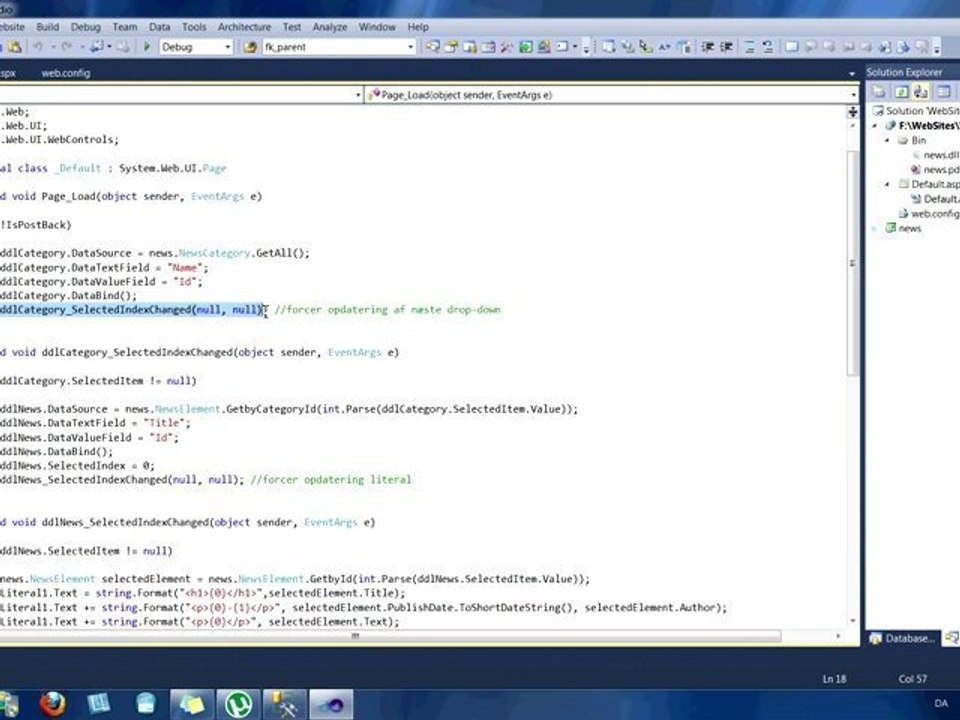The height and width of the screenshot is (720, 960).
Task: Open the hammer tools taskbar icon
Action: coord(285,704)
